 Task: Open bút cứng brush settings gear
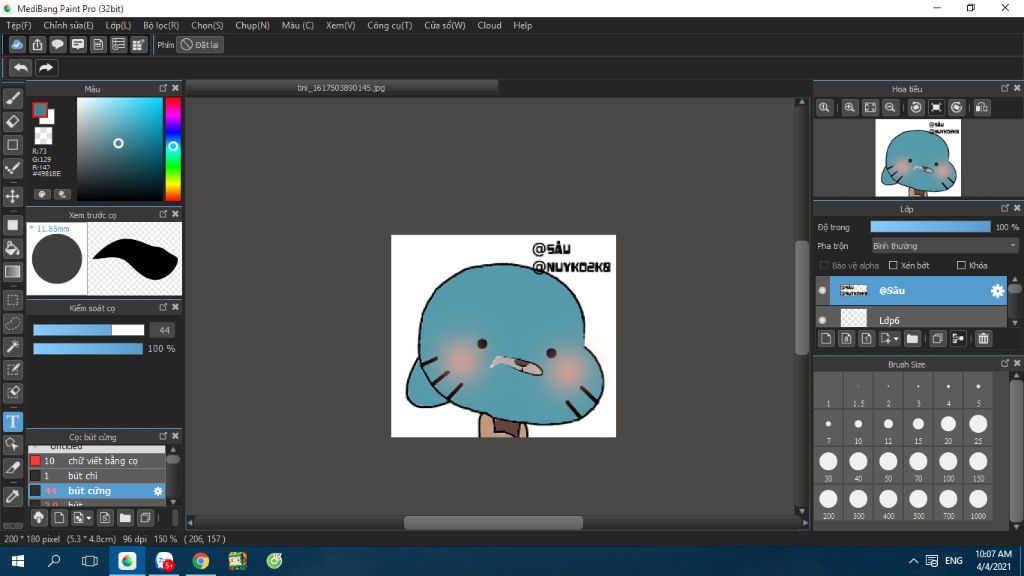click(x=157, y=491)
